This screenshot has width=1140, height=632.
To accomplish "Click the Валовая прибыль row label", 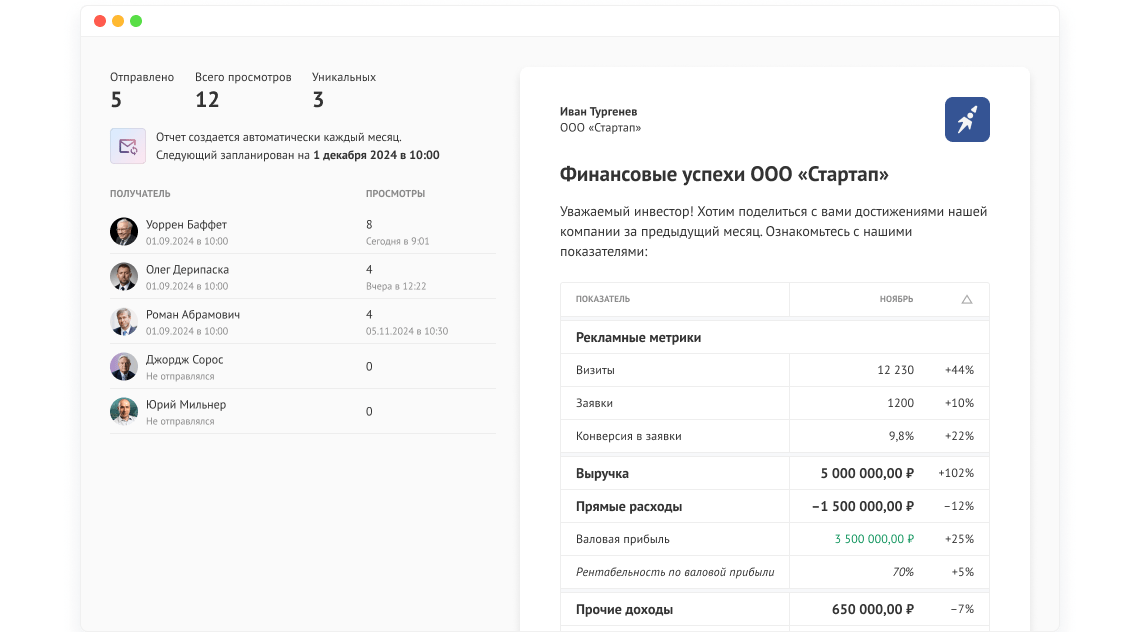I will 623,540.
